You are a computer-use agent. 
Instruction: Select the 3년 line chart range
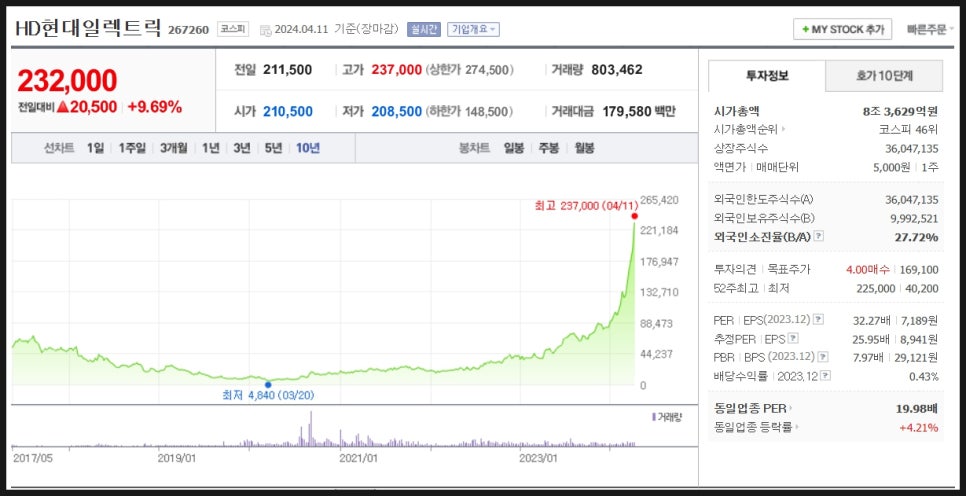click(242, 148)
